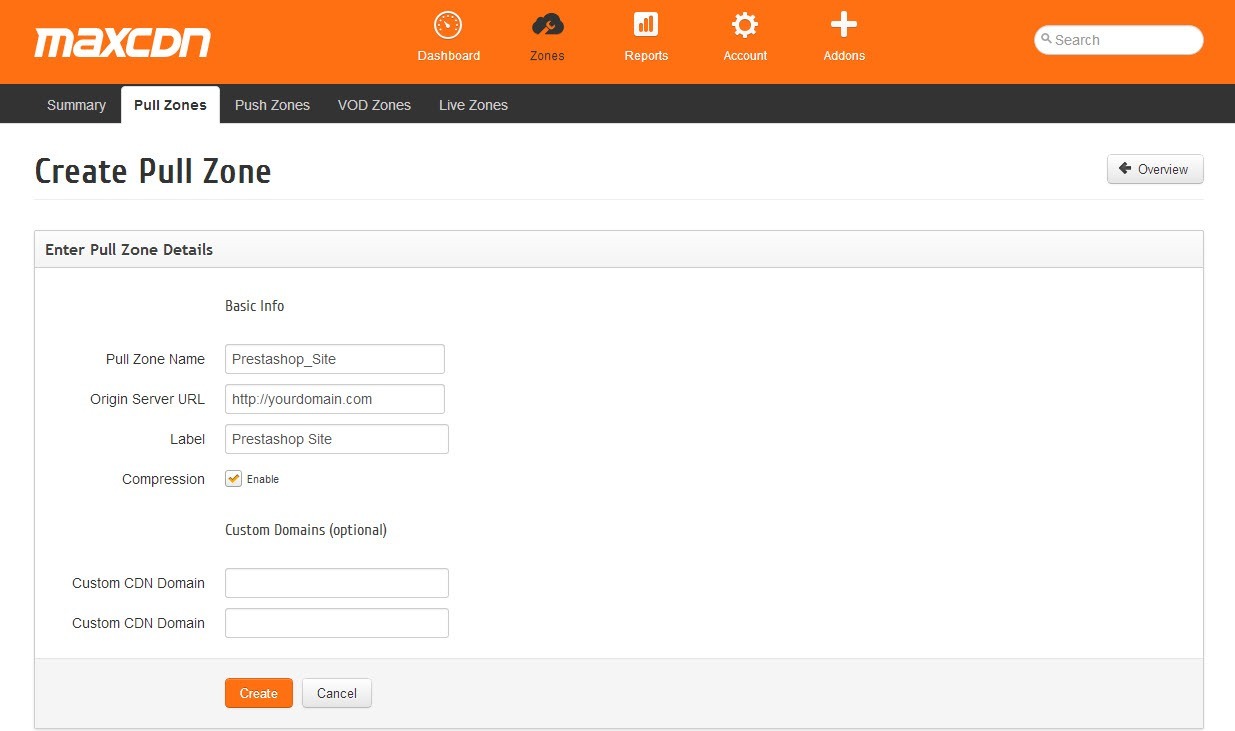Open the Reports chart icon
The image size is (1235, 731).
click(x=646, y=25)
